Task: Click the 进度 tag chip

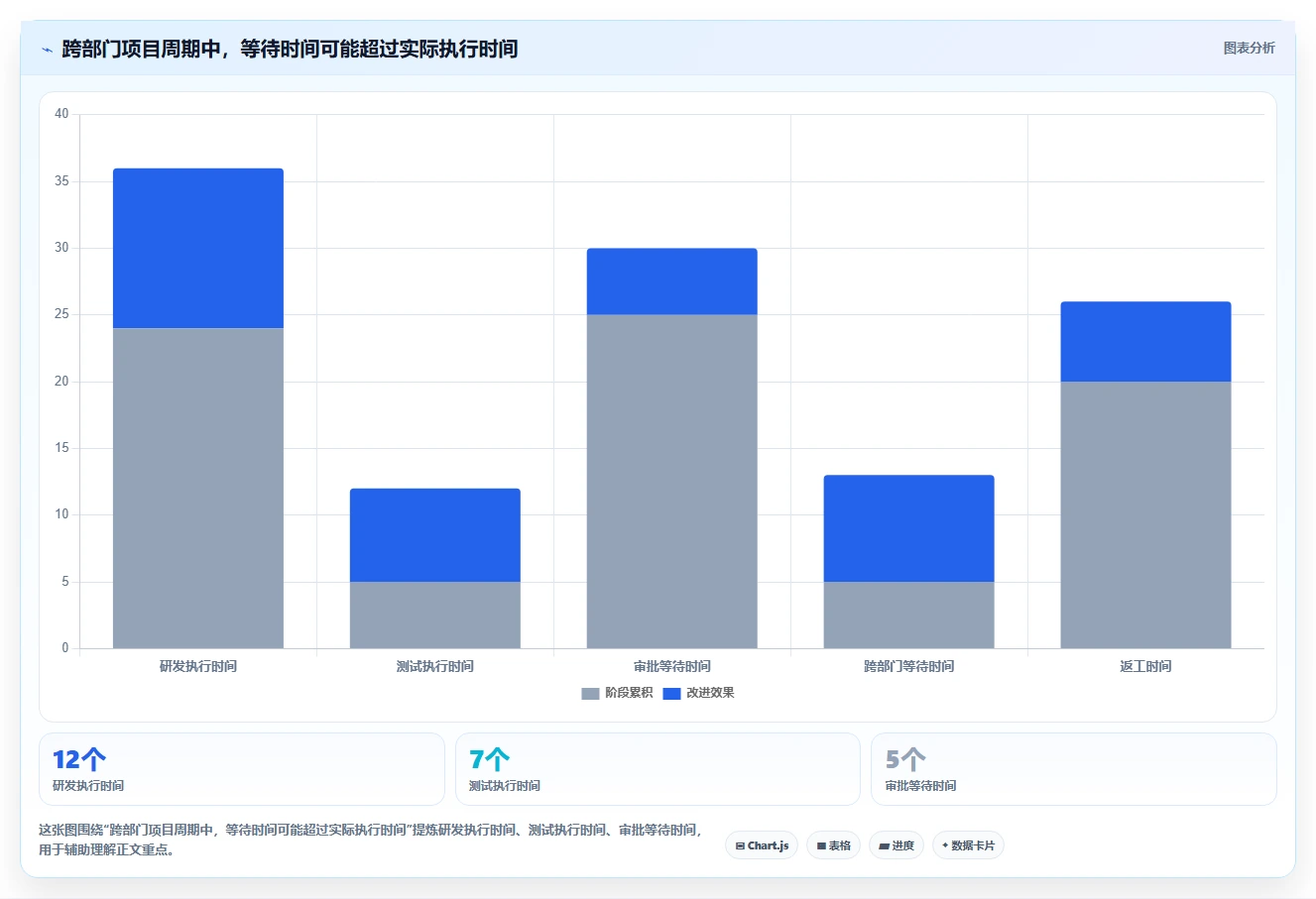Action: click(897, 845)
